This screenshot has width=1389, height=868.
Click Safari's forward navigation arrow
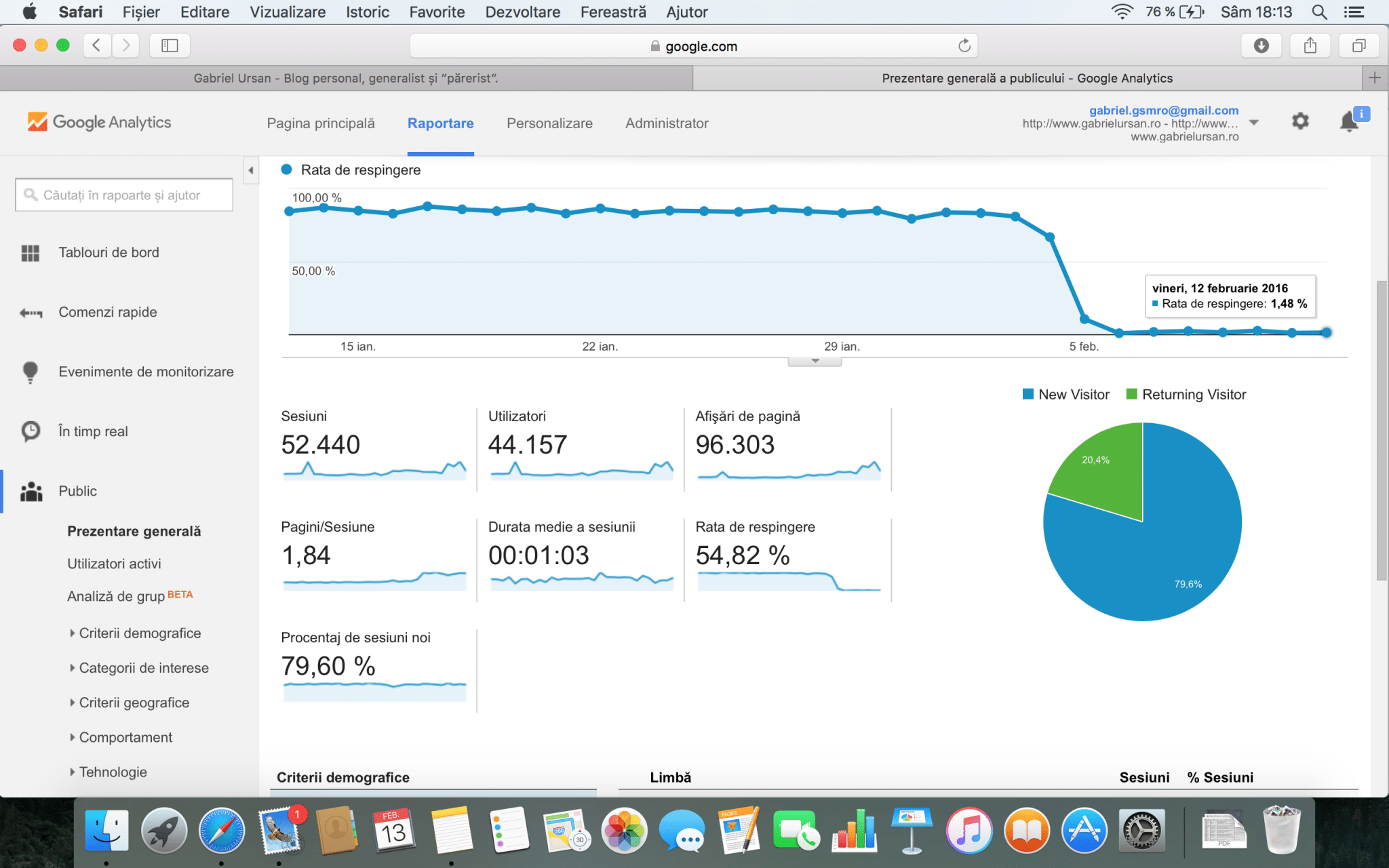pos(125,45)
